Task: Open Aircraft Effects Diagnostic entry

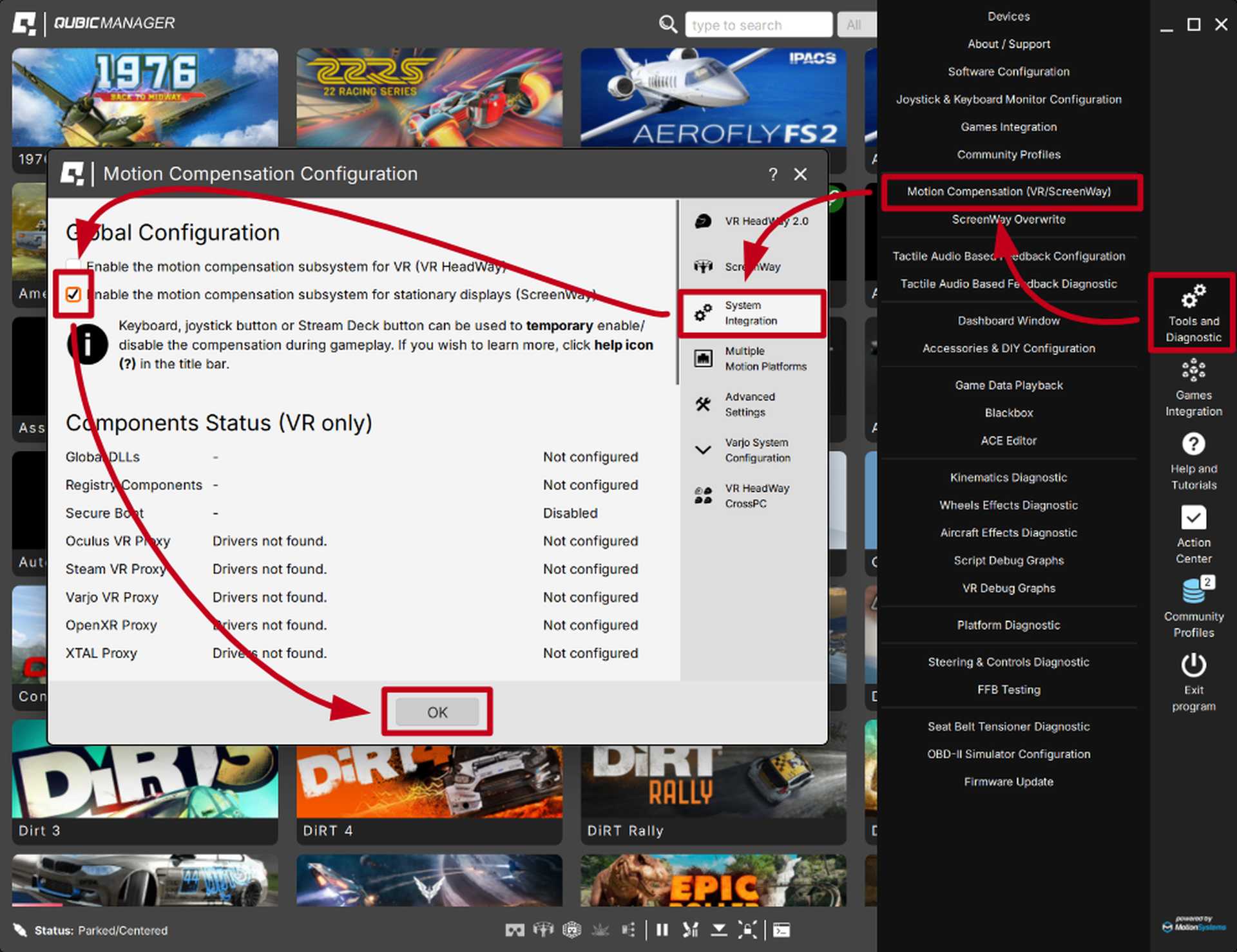Action: 1008,533
